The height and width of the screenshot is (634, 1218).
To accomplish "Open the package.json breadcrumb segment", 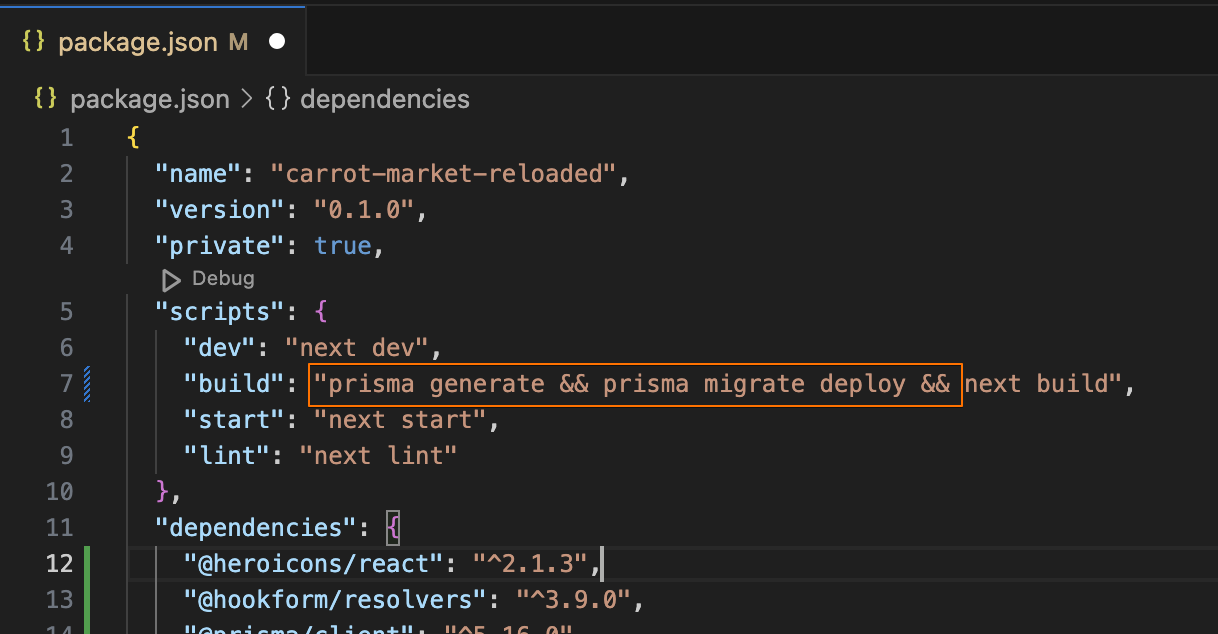I will point(149,99).
